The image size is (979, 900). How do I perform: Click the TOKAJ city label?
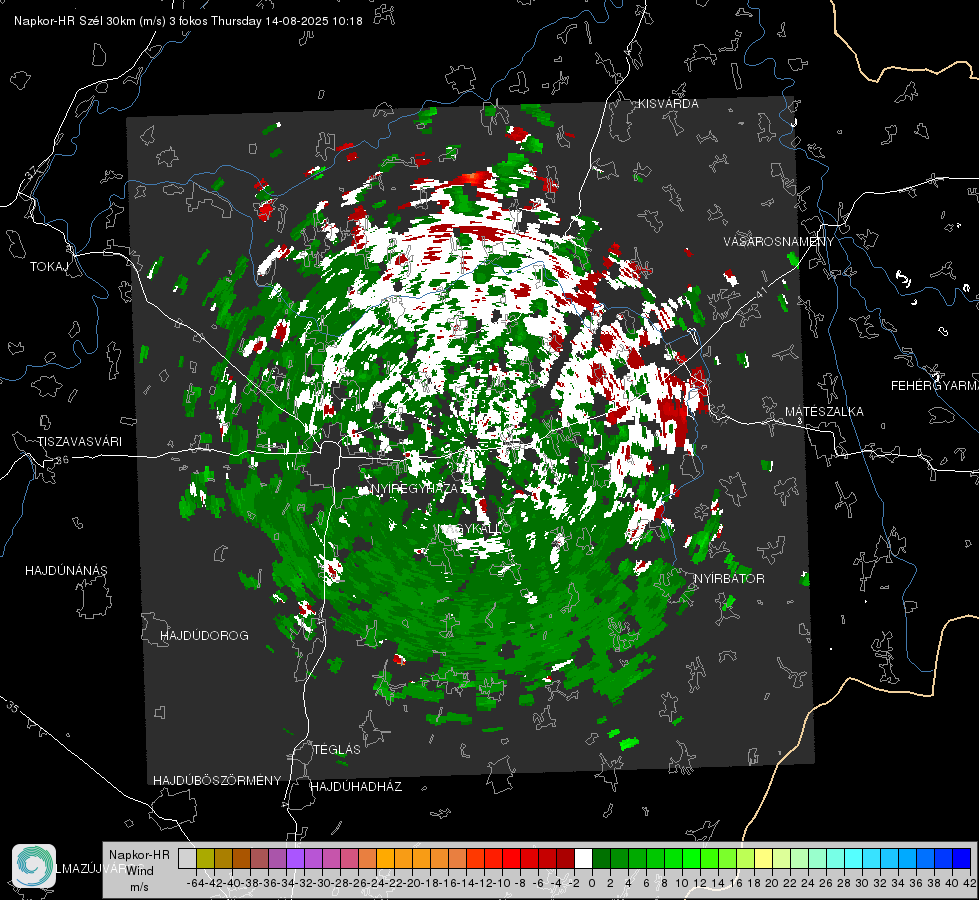(48, 267)
